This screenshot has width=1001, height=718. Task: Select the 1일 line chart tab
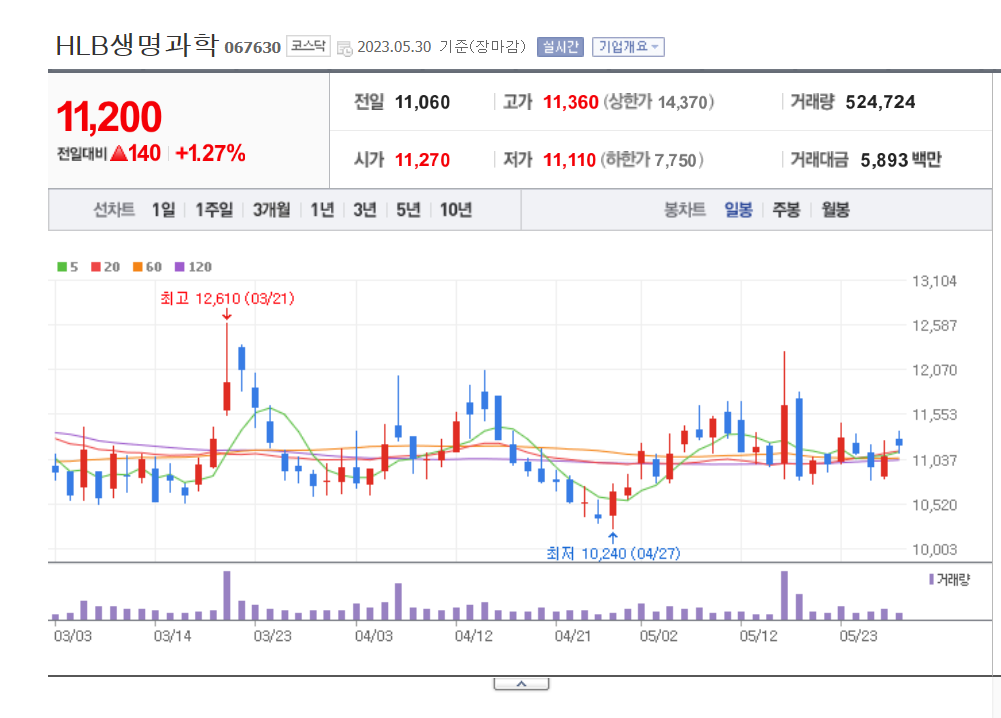pos(163,209)
